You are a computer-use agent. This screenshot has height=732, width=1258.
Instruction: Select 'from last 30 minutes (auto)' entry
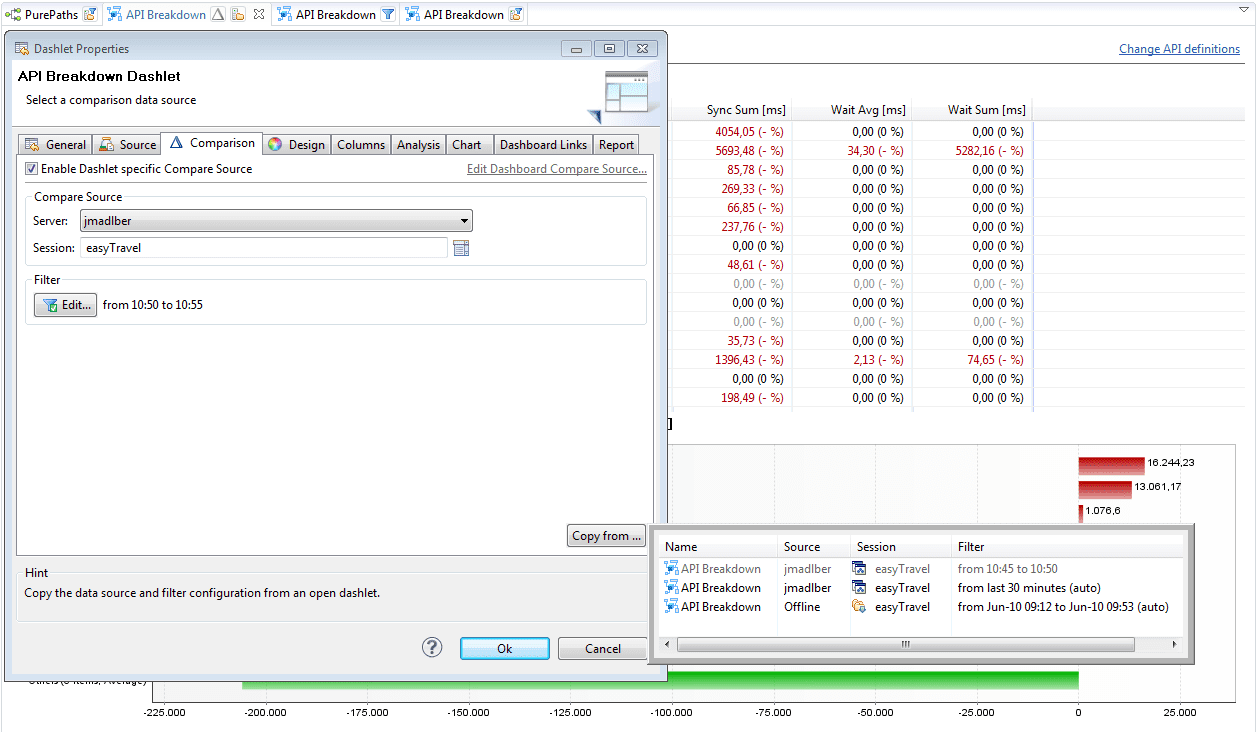[x=1029, y=588]
